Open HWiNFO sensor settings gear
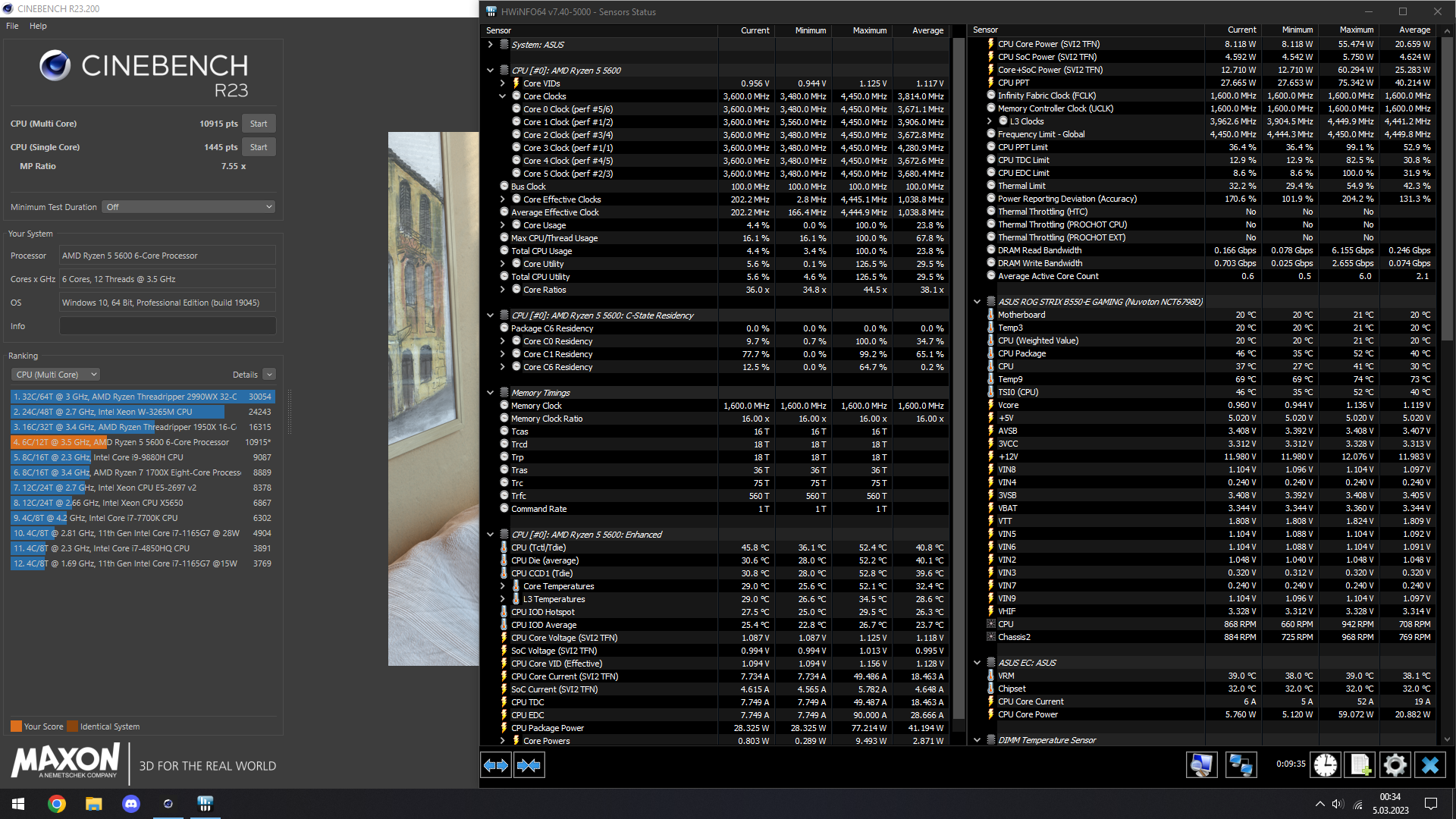The height and width of the screenshot is (819, 1456). 1395,765
